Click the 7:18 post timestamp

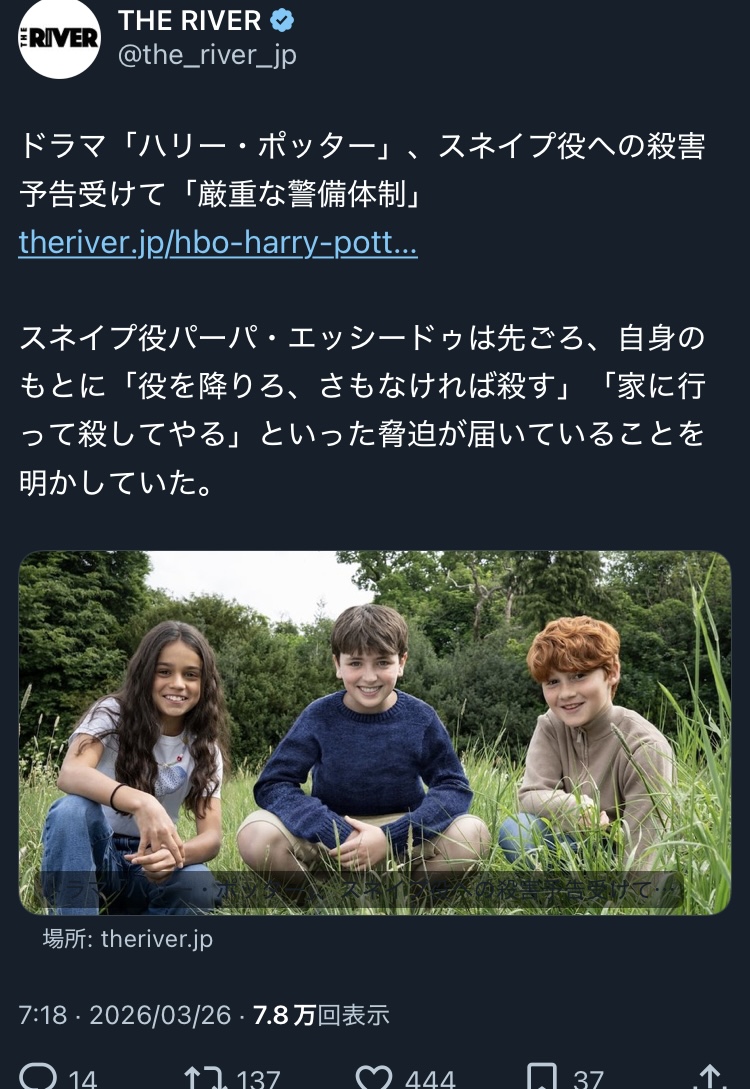click(43, 1015)
